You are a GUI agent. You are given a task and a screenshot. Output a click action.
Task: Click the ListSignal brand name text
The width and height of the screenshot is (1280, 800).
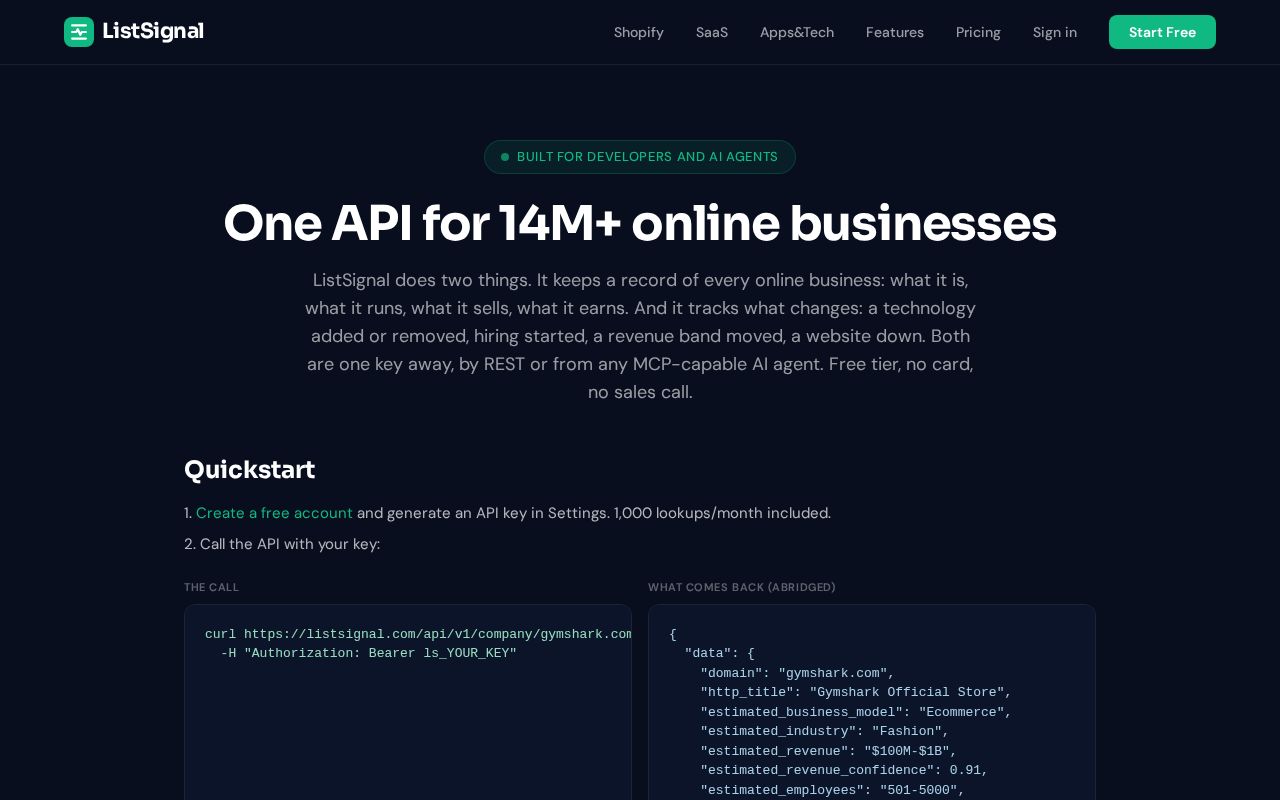[x=153, y=32]
